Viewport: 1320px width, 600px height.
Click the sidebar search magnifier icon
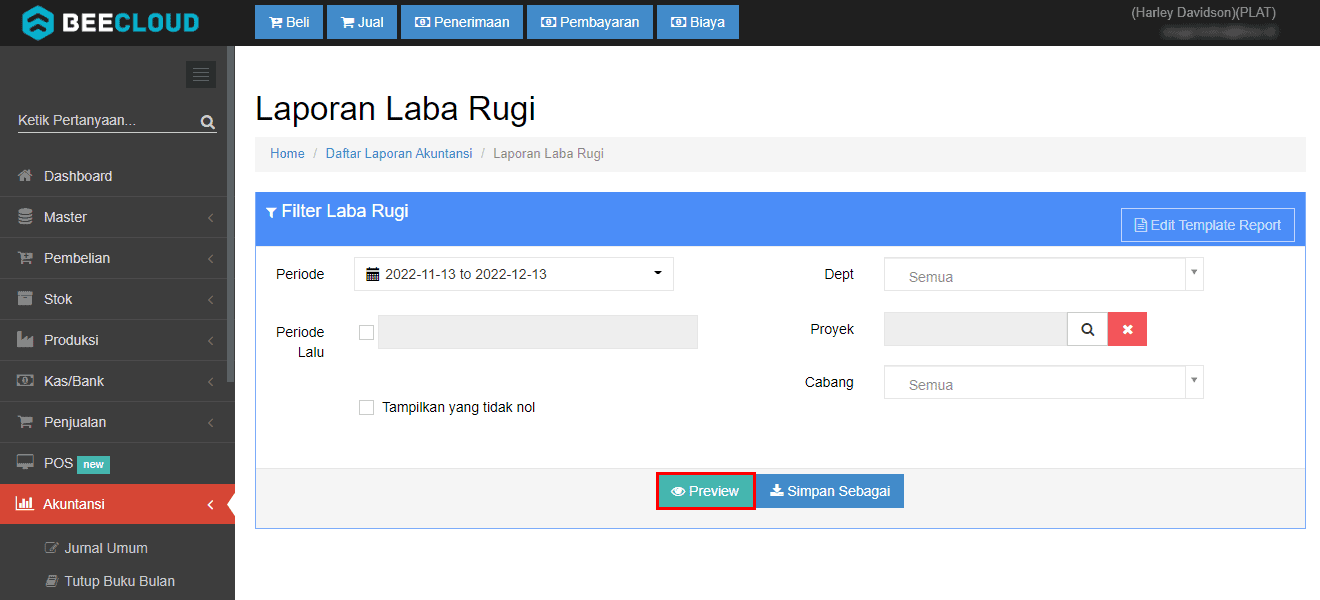[208, 122]
